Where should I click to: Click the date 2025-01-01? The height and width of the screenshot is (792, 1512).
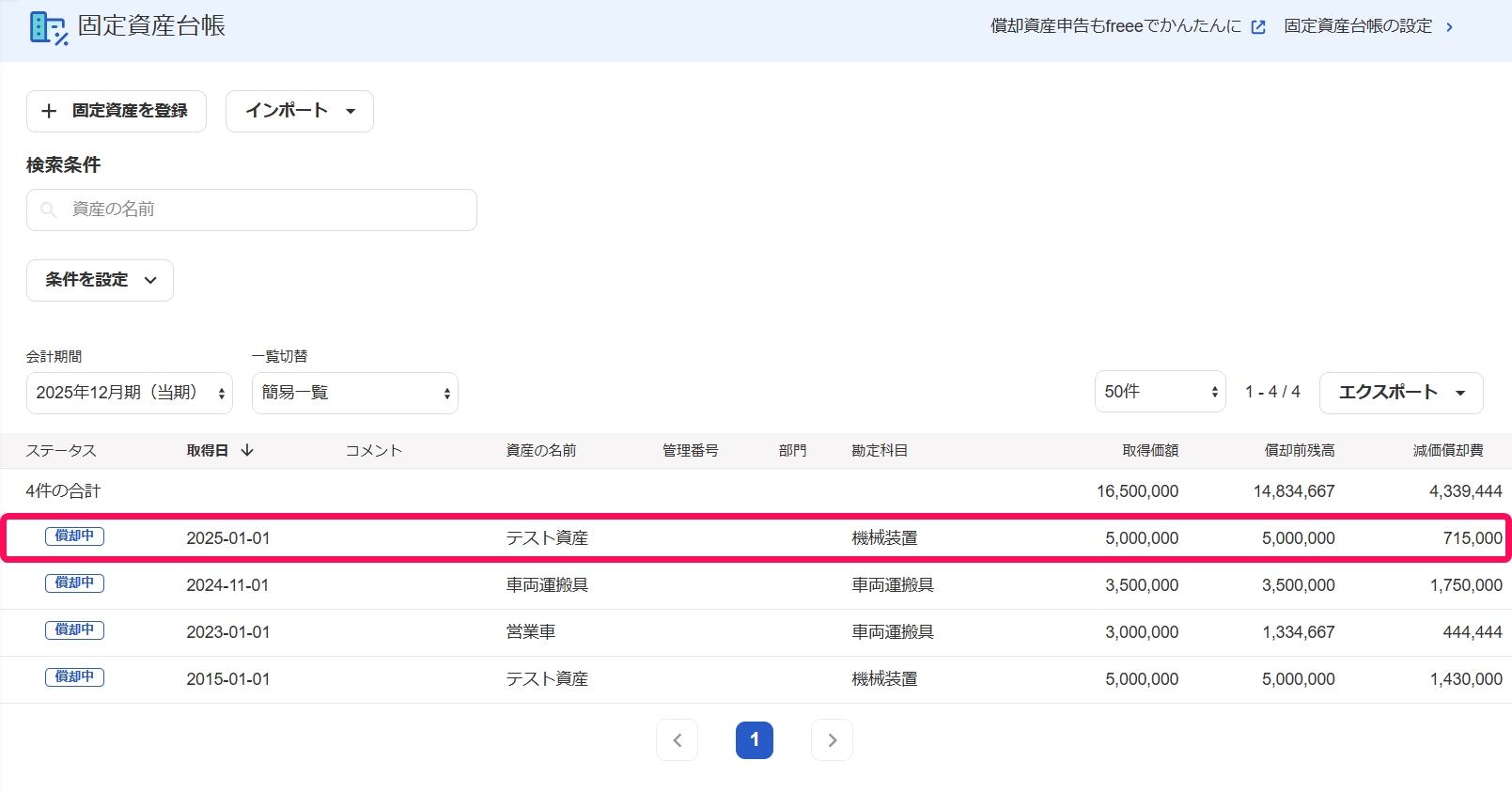coord(228,538)
